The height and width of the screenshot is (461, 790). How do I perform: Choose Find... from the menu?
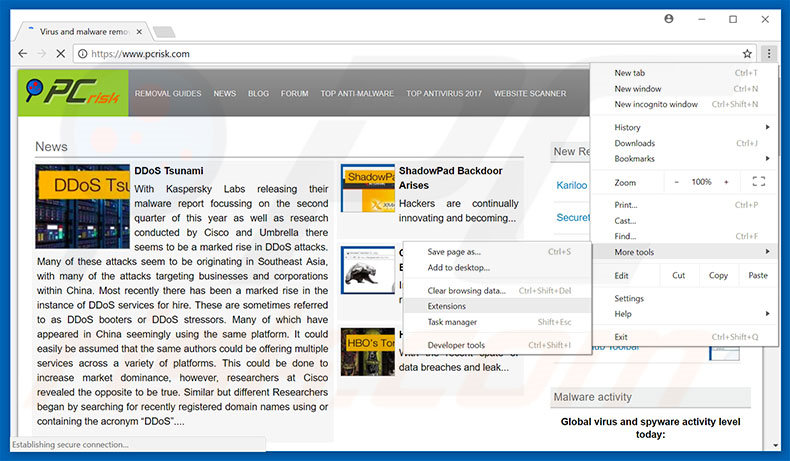tap(685, 236)
